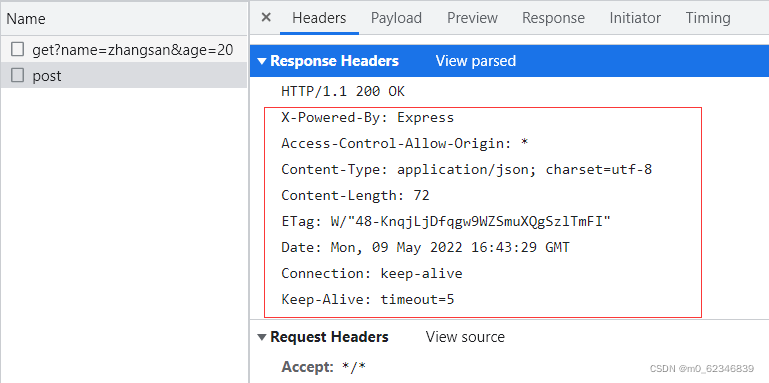The image size is (769, 383).
Task: Open the Timing tab
Action: tap(708, 18)
